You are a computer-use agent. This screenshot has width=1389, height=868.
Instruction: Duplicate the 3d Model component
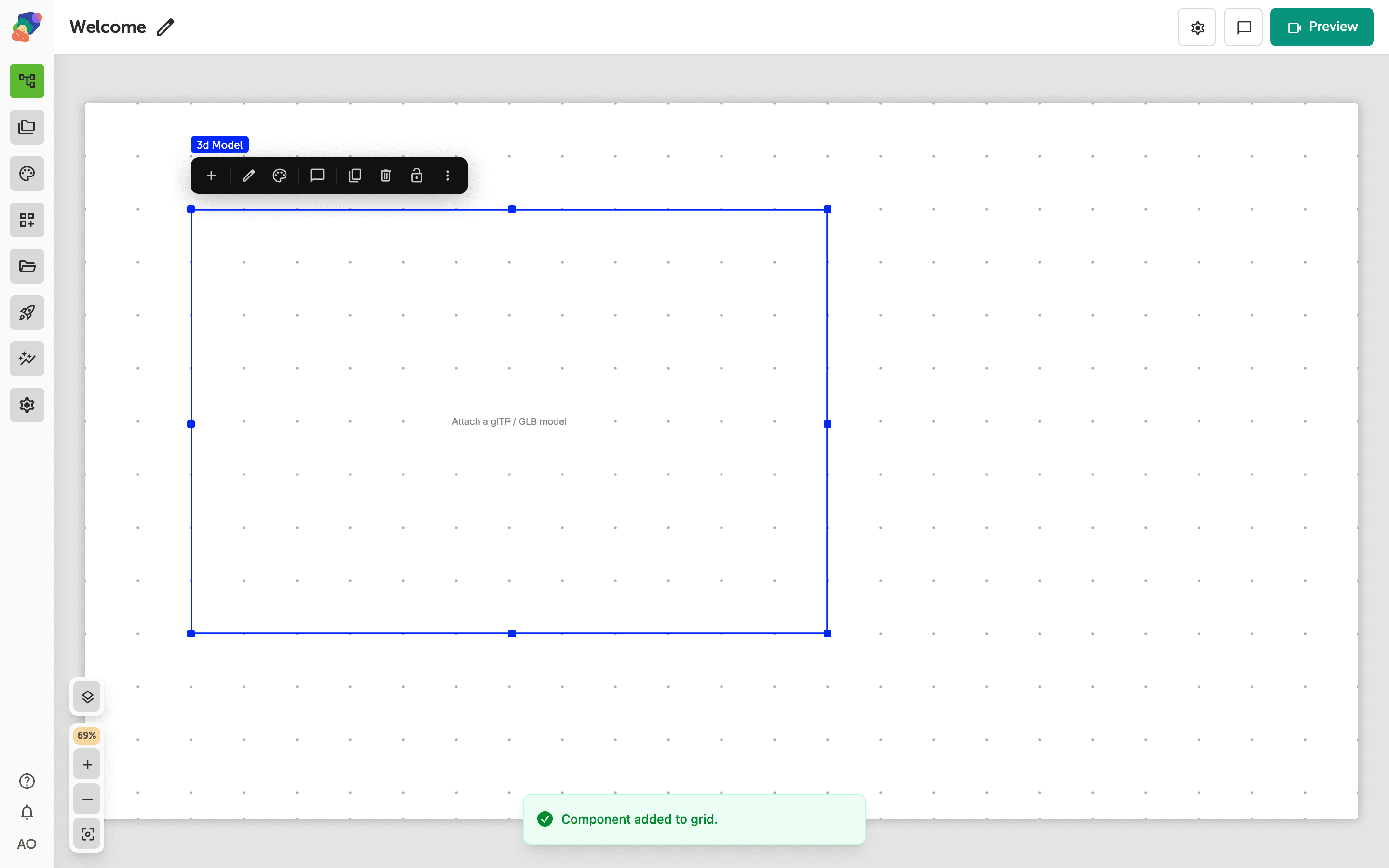(x=354, y=176)
